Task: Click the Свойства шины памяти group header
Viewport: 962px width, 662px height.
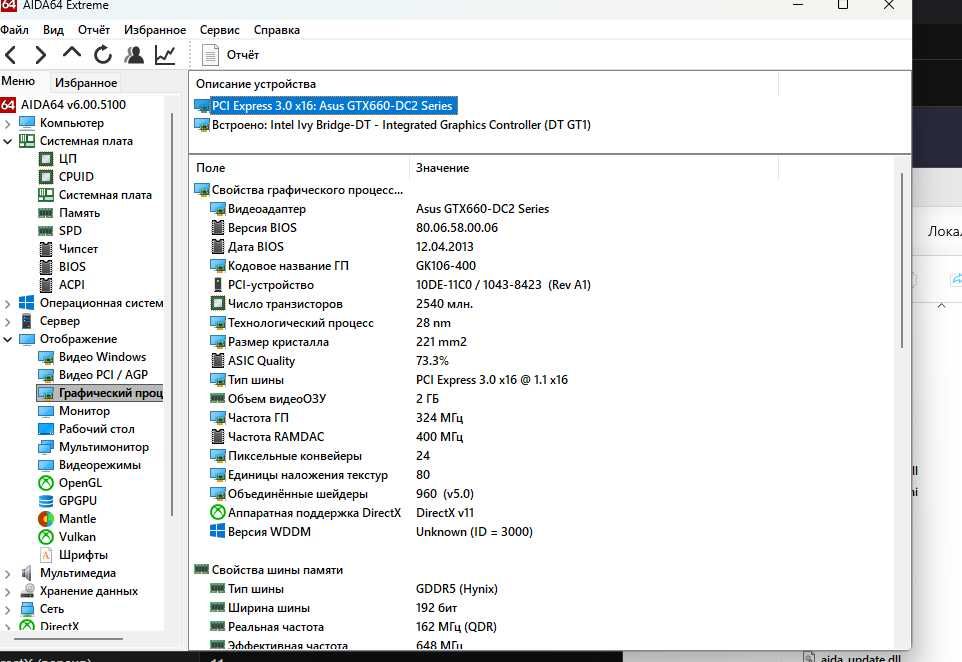Action: pyautogui.click(x=269, y=570)
